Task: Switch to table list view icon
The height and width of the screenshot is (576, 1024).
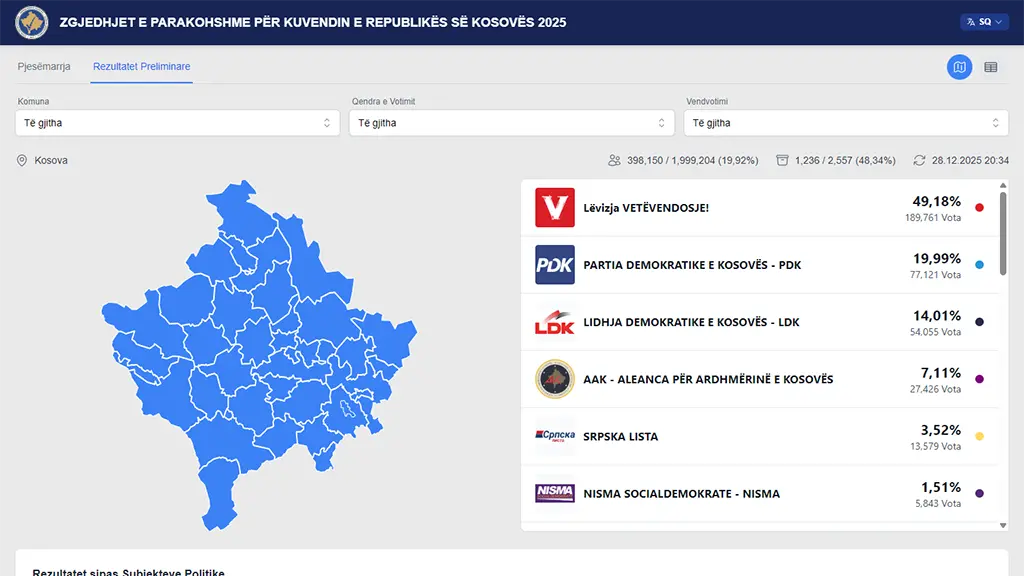Action: pyautogui.click(x=991, y=67)
